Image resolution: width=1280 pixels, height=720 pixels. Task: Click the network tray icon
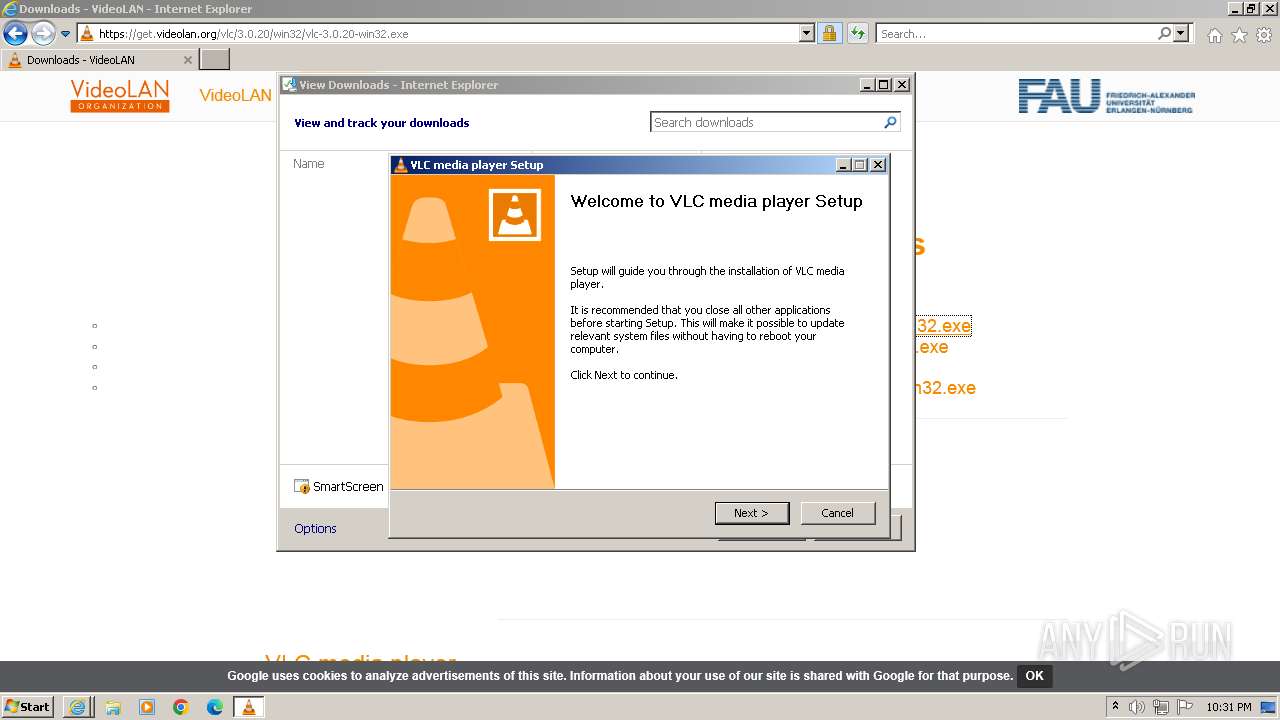[1161, 707]
